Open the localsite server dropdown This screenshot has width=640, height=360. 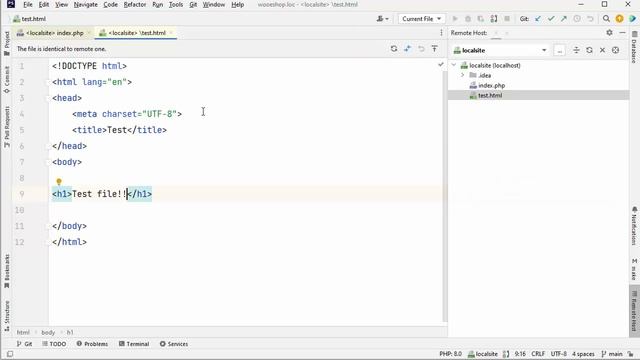pos(500,50)
